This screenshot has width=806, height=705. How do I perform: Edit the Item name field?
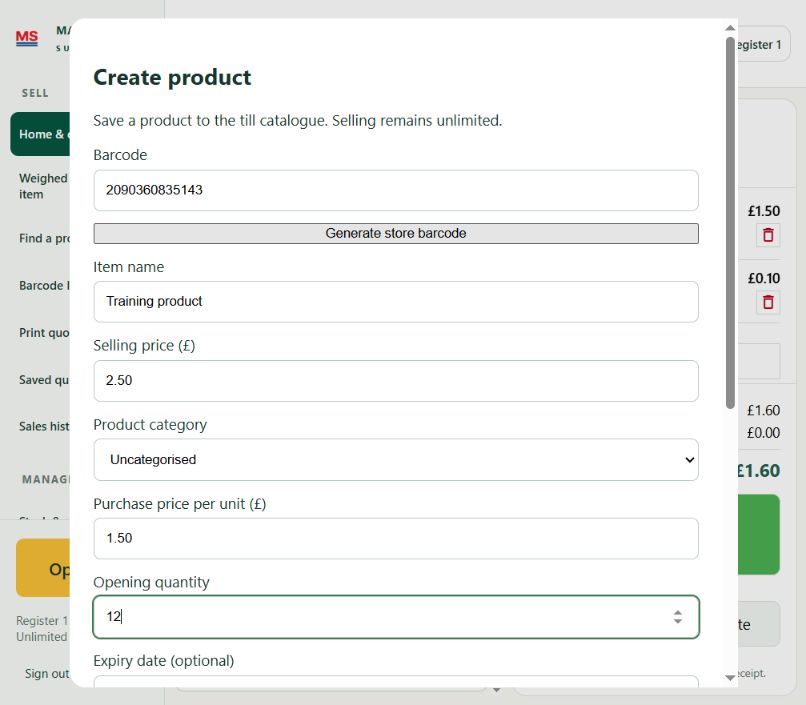tap(396, 302)
